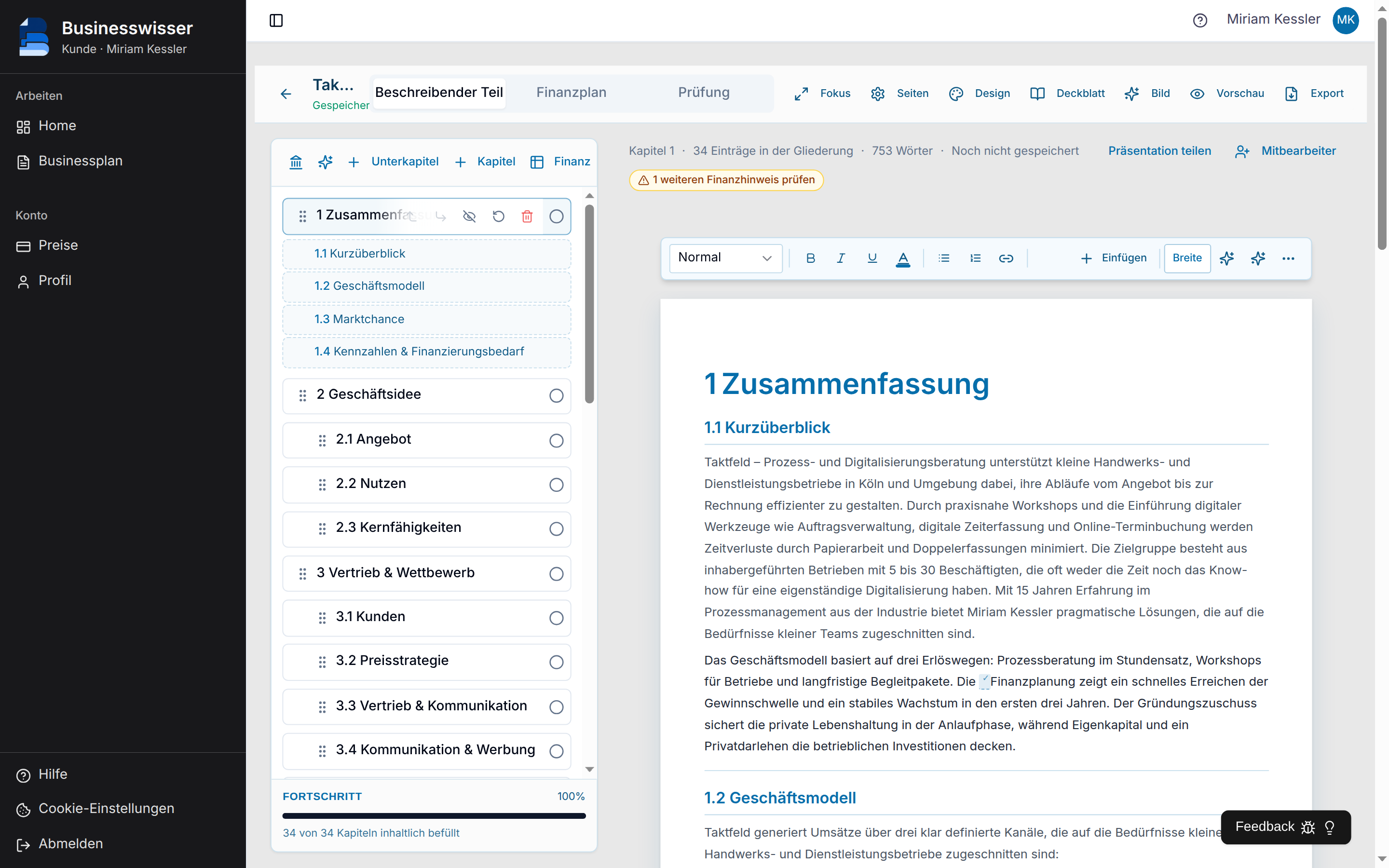The width and height of the screenshot is (1389, 868).
Task: Select the Beschreibender Teil tab
Action: tap(439, 93)
